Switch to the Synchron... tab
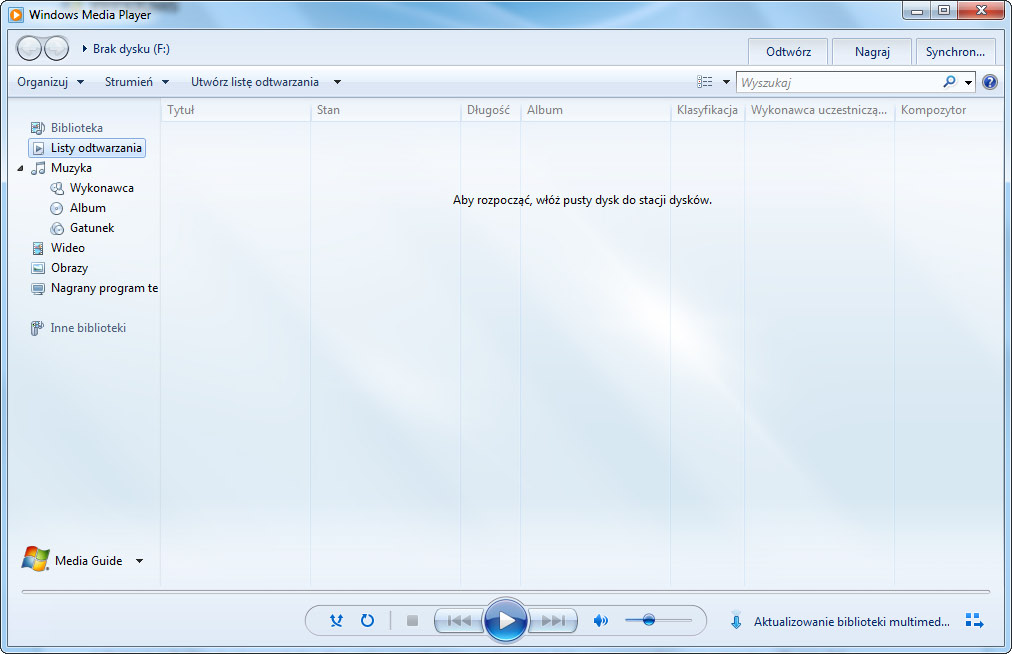Viewport: 1012px width, 654px height. point(955,52)
